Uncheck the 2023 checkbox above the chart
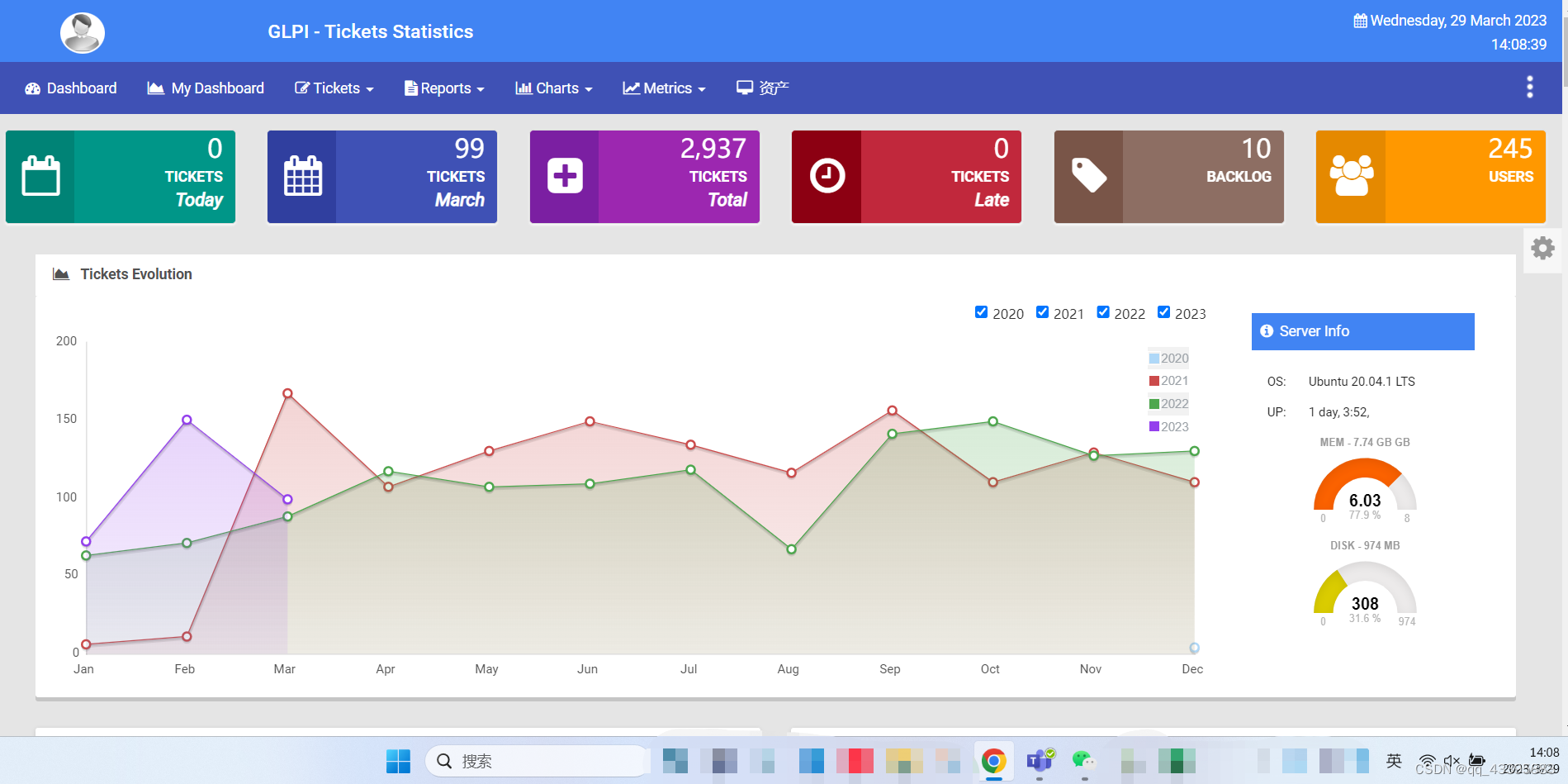Viewport: 1568px width, 784px height. 1163,311
